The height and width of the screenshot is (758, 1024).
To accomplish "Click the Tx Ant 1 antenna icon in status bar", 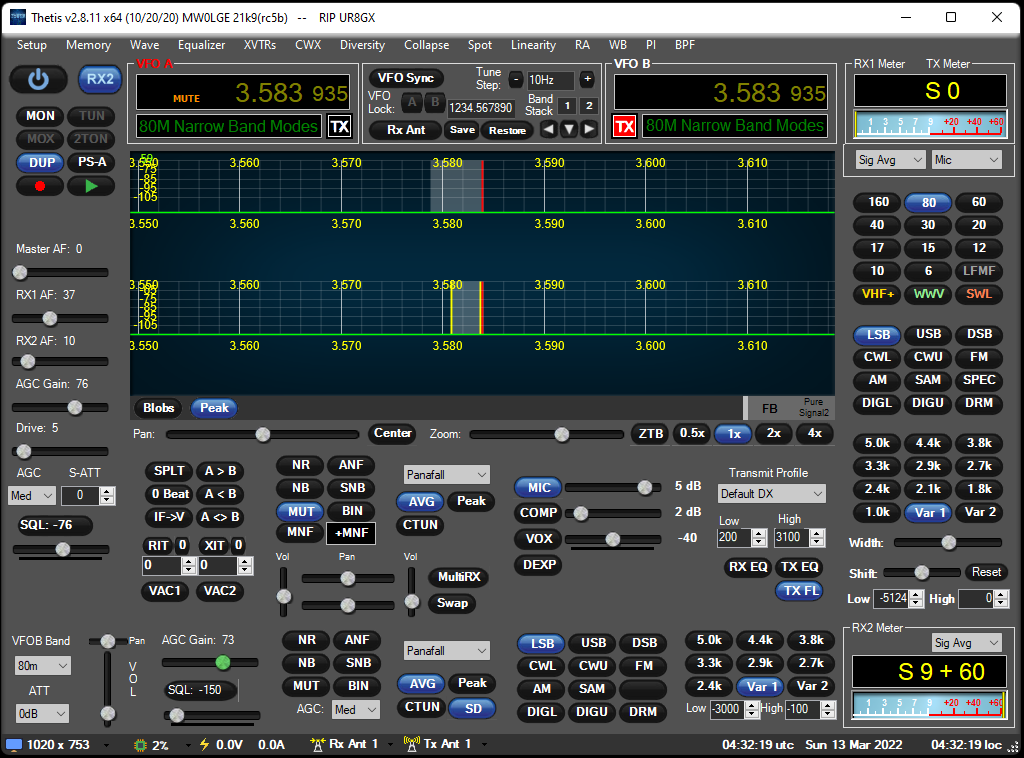I will coord(412,744).
